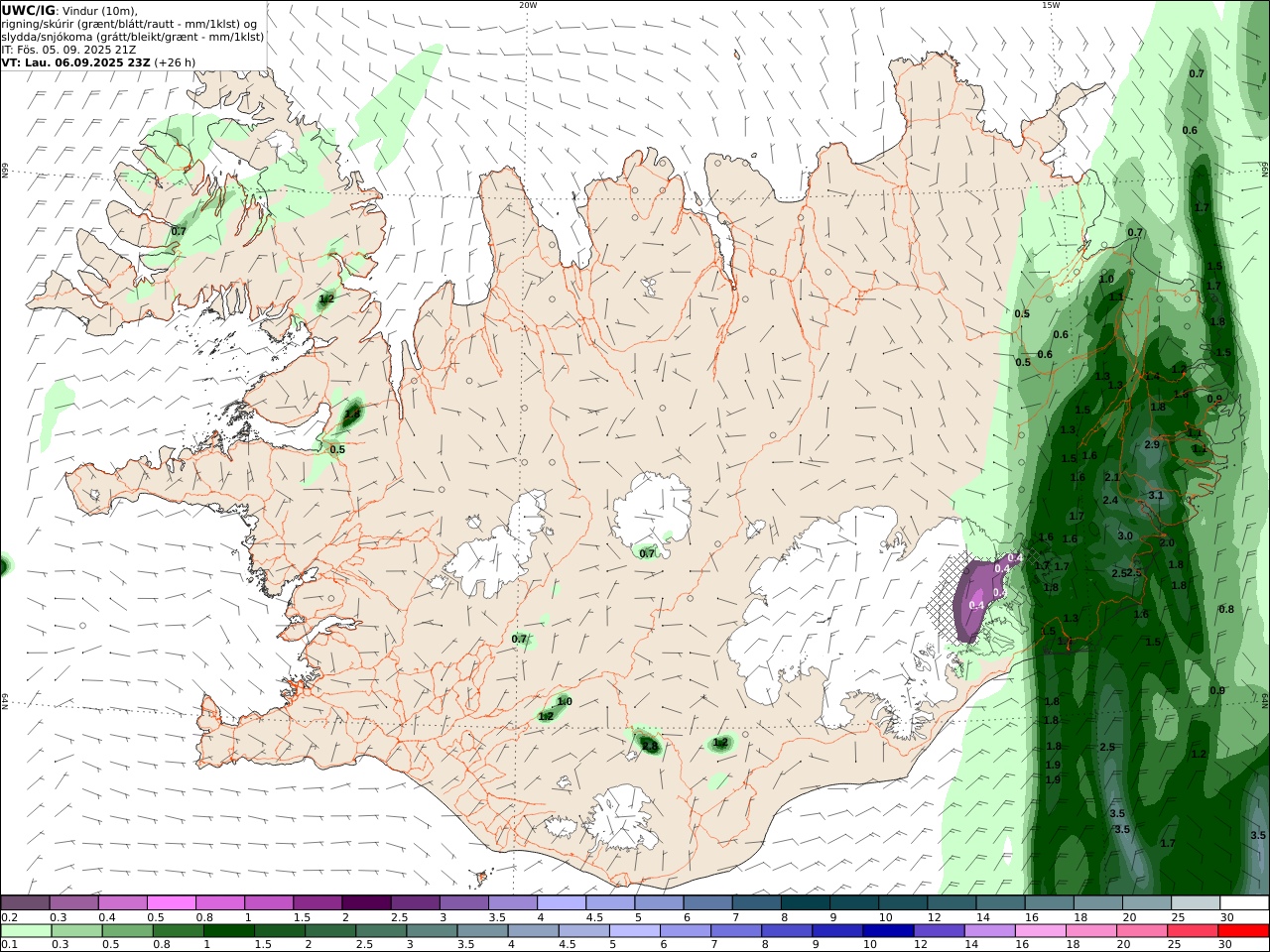Pick the crimson 25 swatch in lower legend row
1270x952 pixels.
[x=1196, y=931]
